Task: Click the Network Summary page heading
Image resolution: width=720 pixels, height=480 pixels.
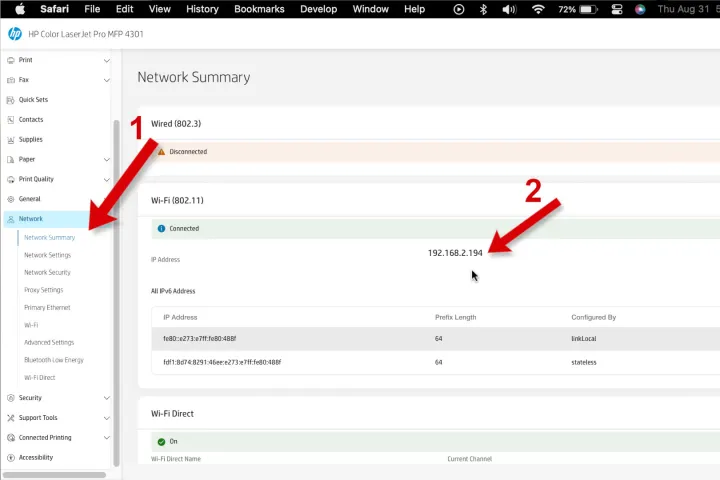Action: [x=194, y=77]
